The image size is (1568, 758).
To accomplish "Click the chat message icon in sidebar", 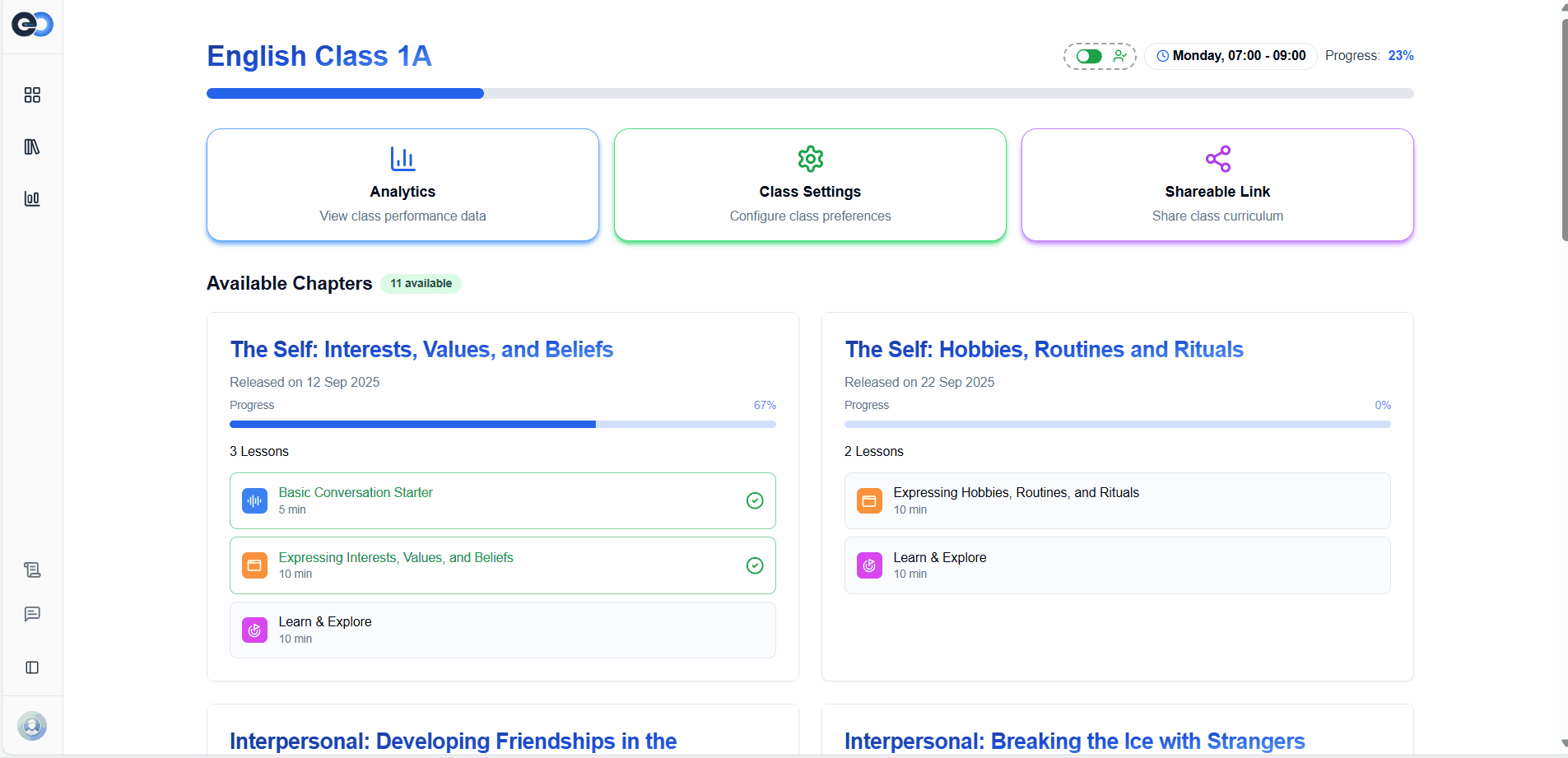I will point(32,614).
